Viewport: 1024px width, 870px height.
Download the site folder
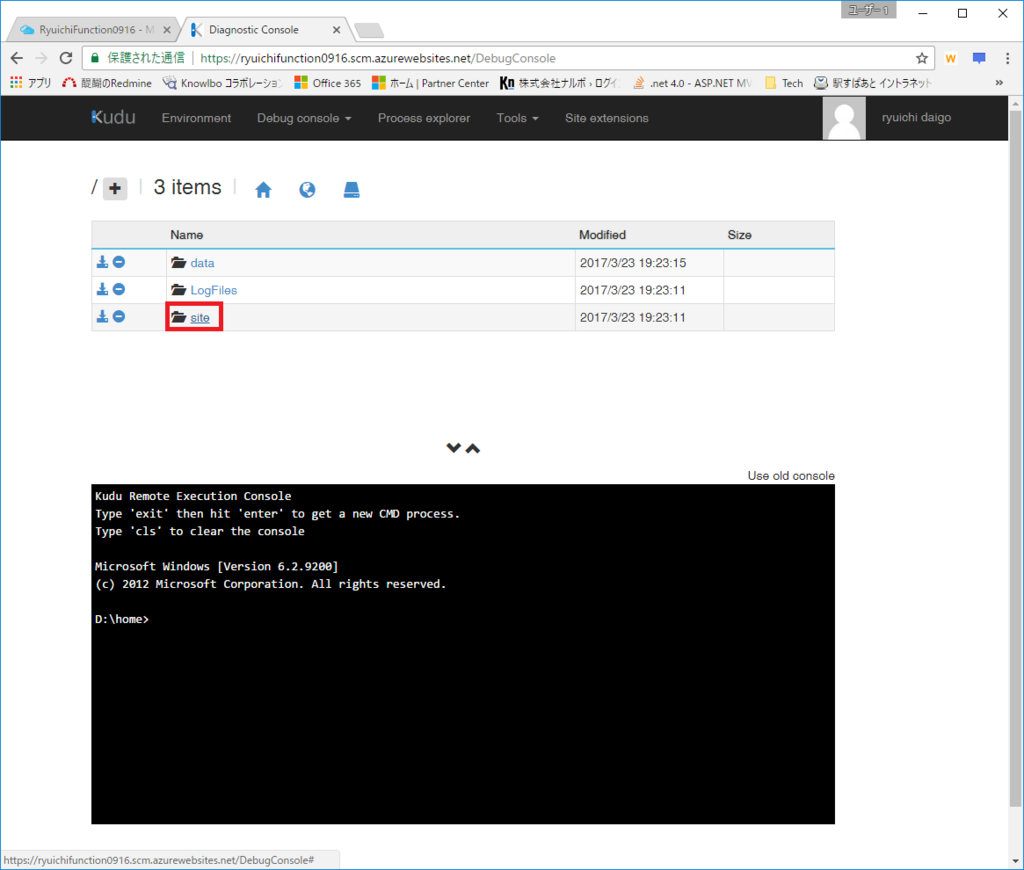coord(103,317)
